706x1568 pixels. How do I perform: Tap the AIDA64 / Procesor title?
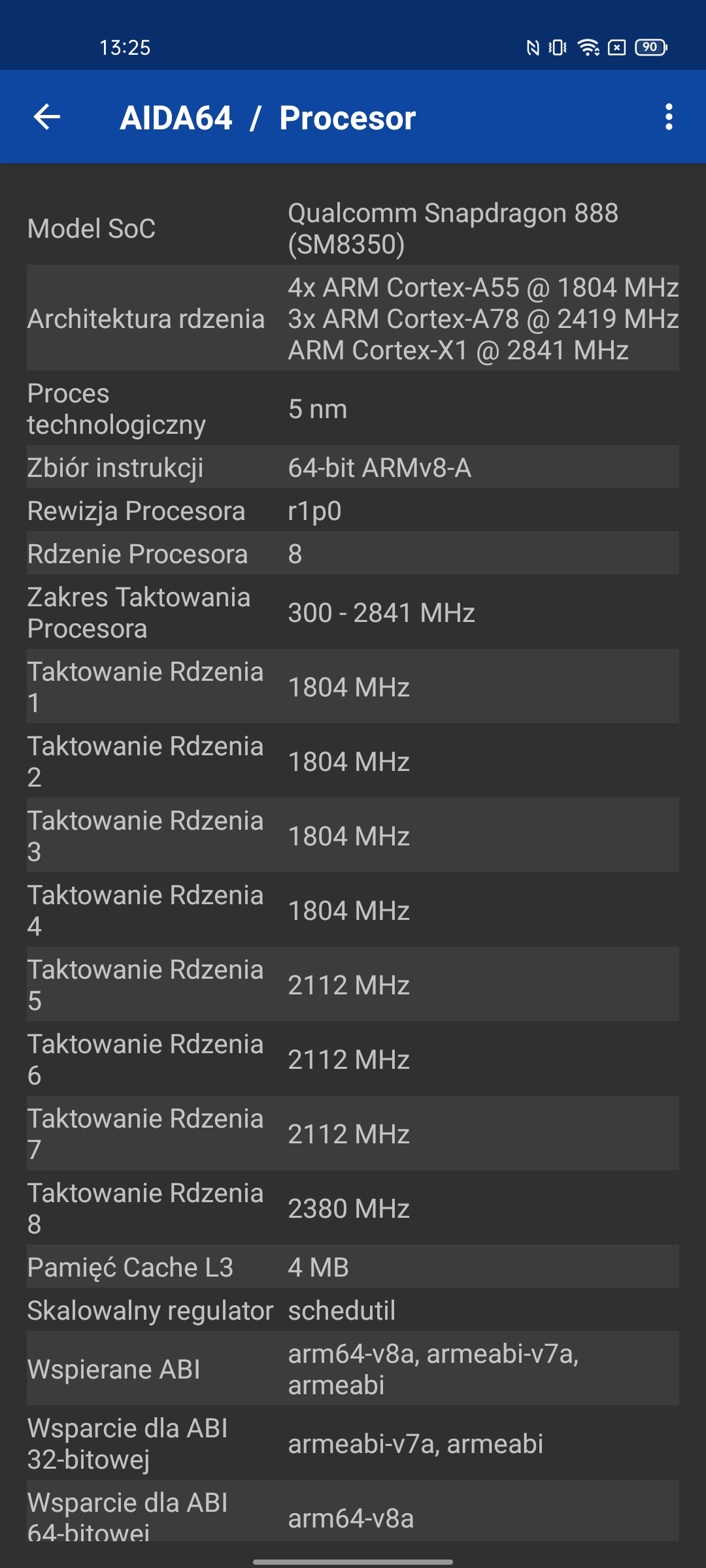click(268, 118)
